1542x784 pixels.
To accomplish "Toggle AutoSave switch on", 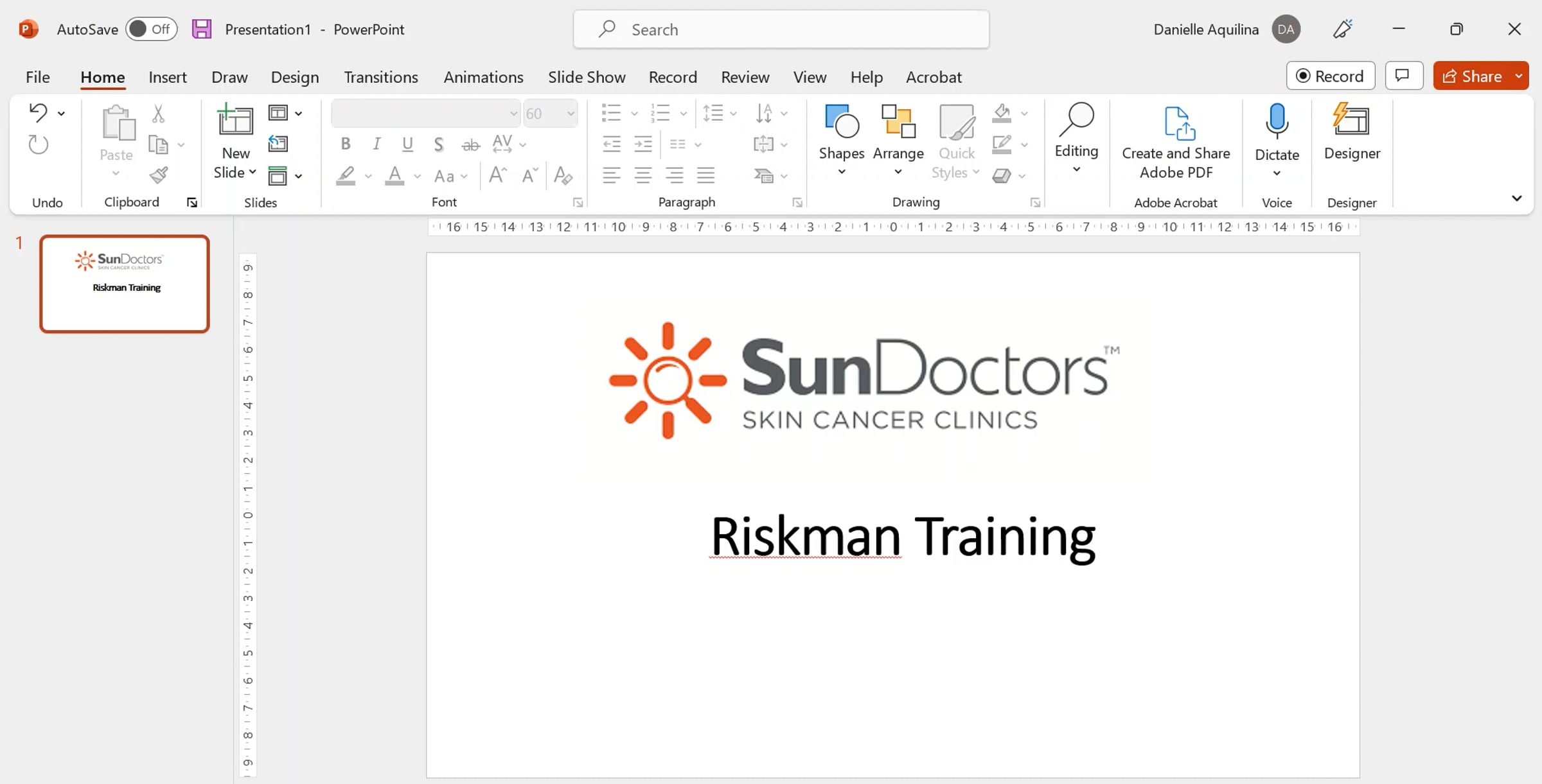I will pyautogui.click(x=151, y=29).
